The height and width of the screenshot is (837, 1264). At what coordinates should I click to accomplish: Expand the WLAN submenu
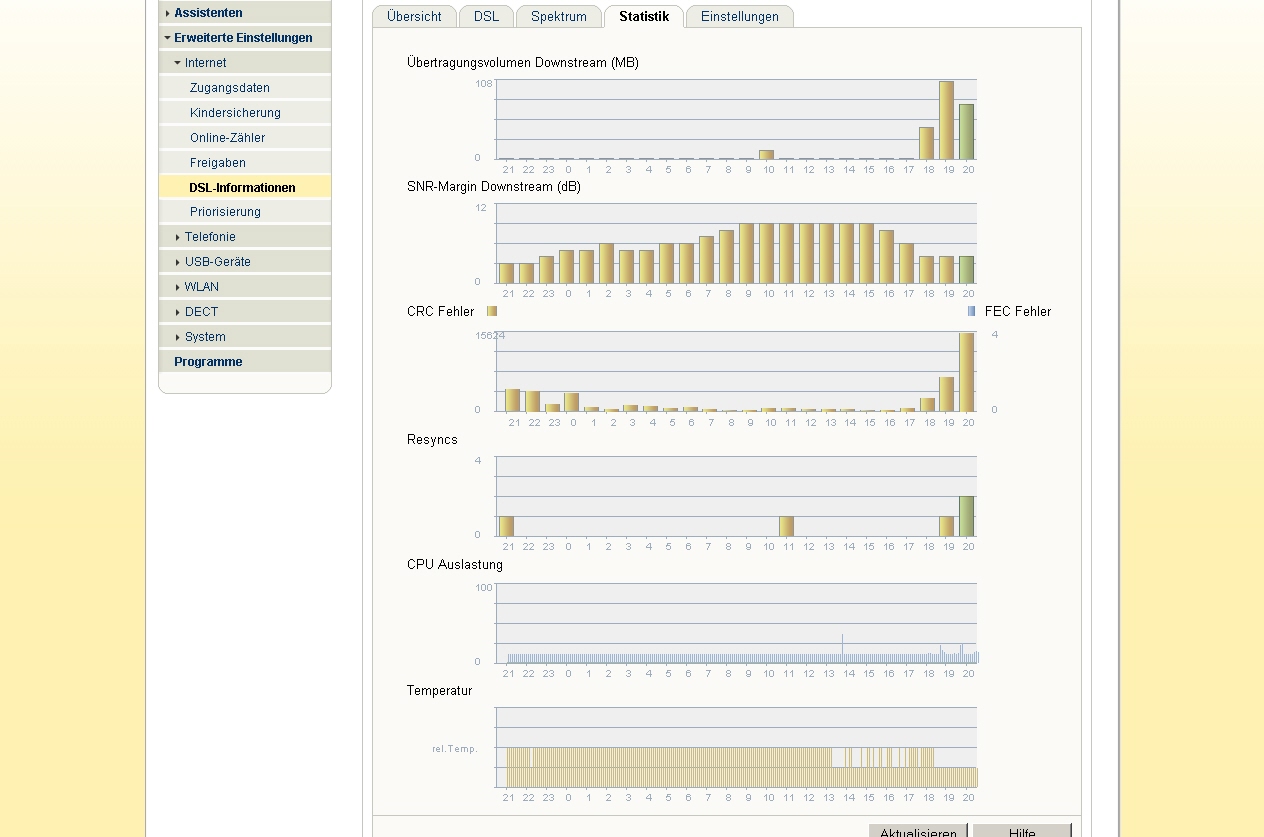[x=201, y=287]
